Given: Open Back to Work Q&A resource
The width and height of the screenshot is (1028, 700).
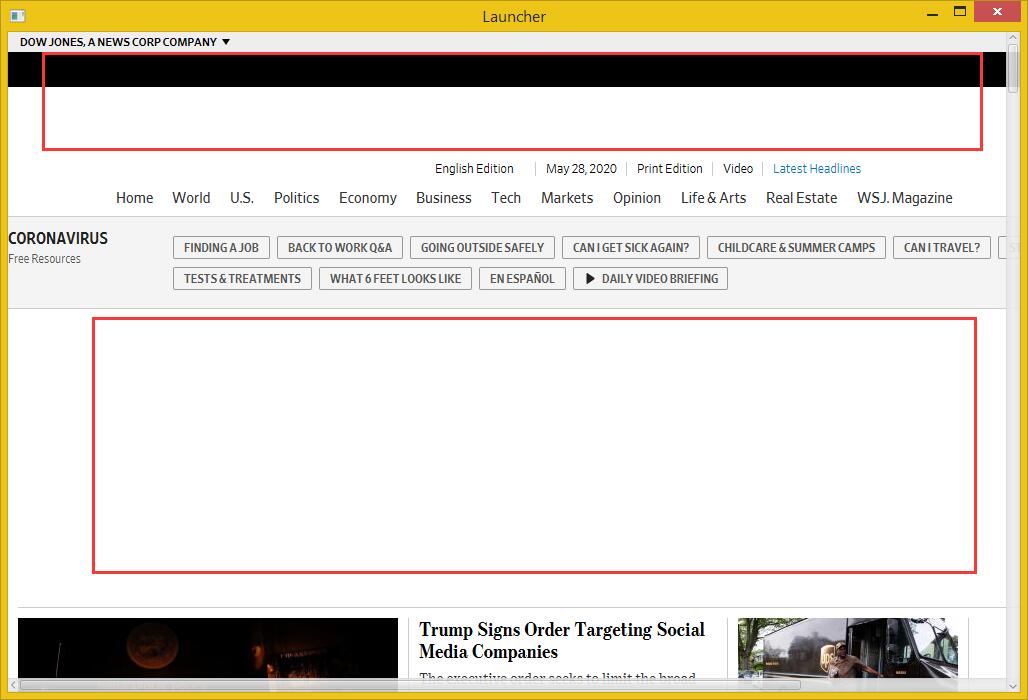Looking at the screenshot, I should [x=340, y=248].
